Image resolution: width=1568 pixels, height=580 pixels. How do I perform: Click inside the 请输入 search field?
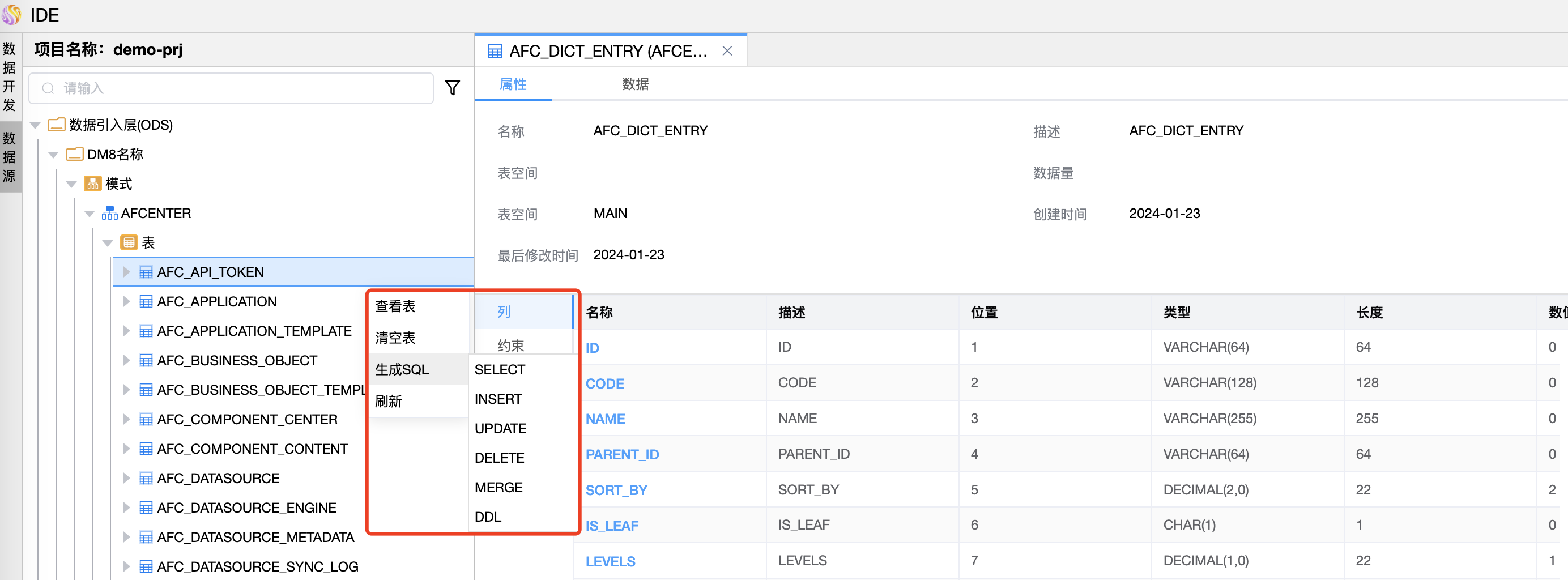point(182,88)
